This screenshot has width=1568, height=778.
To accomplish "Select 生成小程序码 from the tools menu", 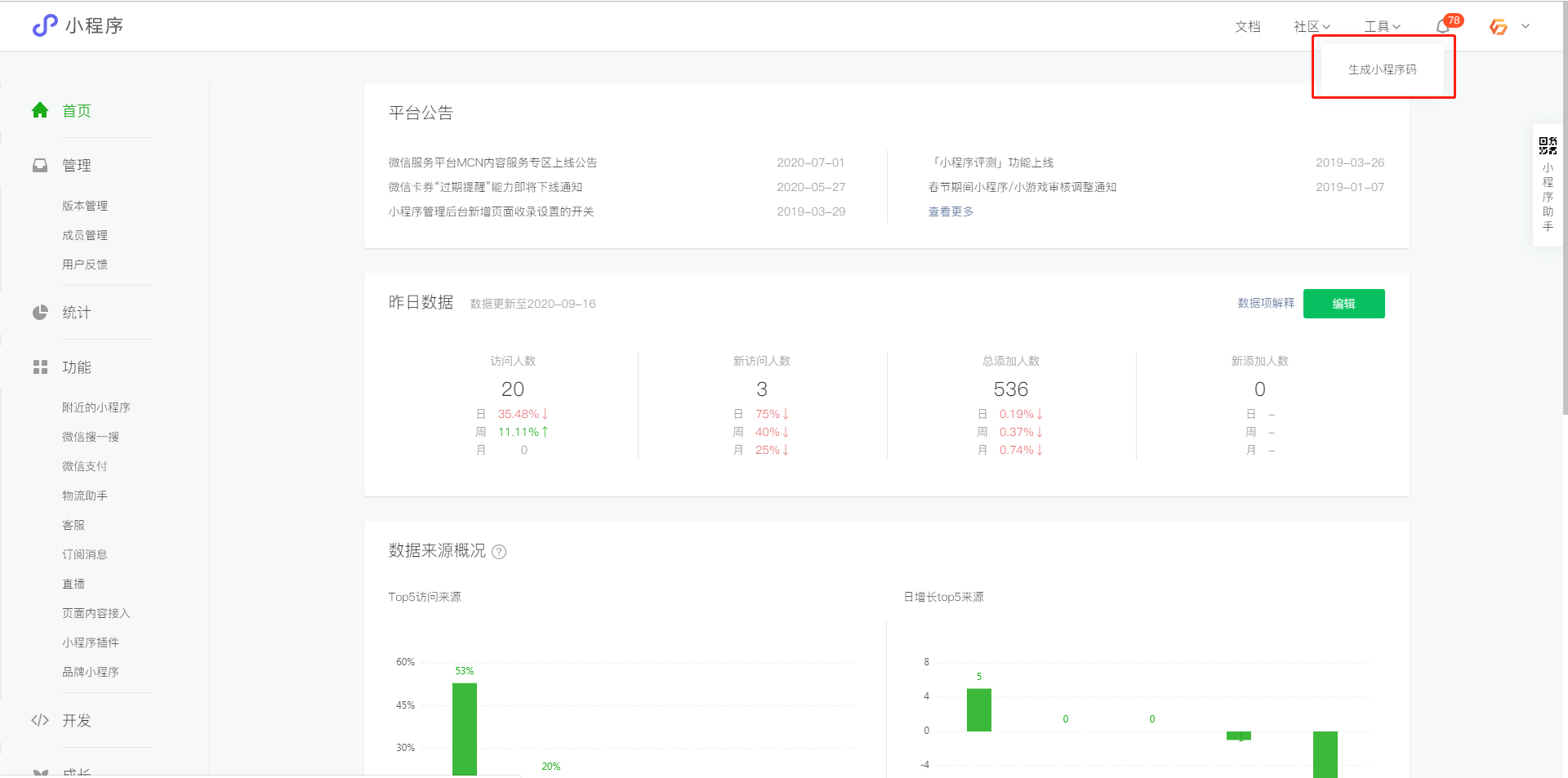I will pyautogui.click(x=1382, y=69).
